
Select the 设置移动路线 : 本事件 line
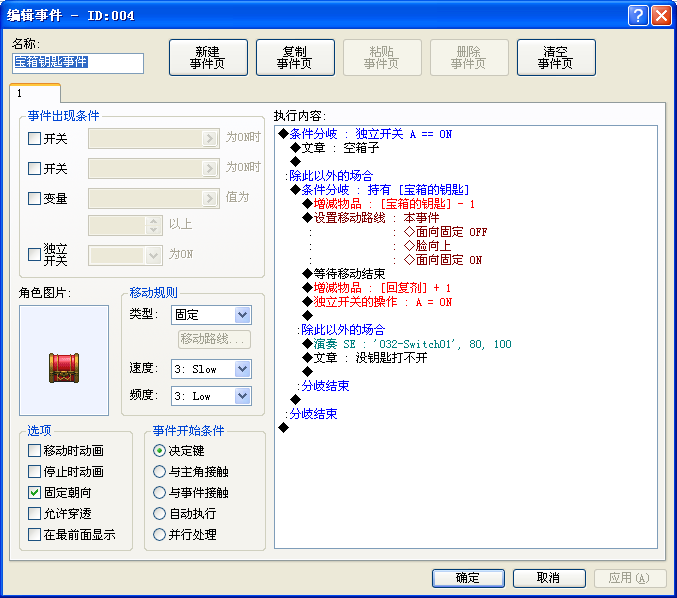pyautogui.click(x=371, y=218)
